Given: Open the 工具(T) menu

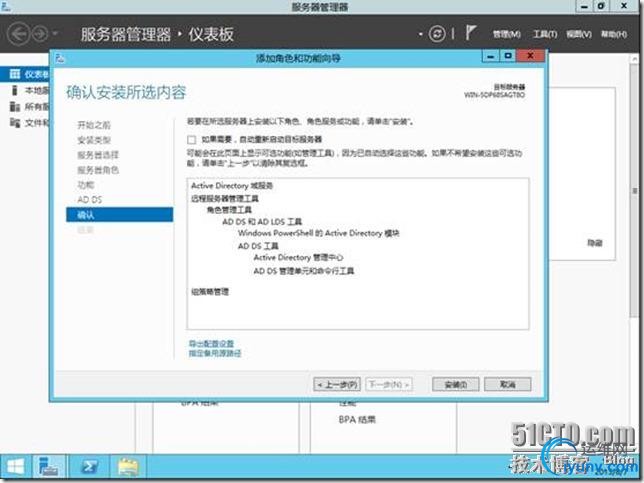Looking at the screenshot, I should pos(545,34).
